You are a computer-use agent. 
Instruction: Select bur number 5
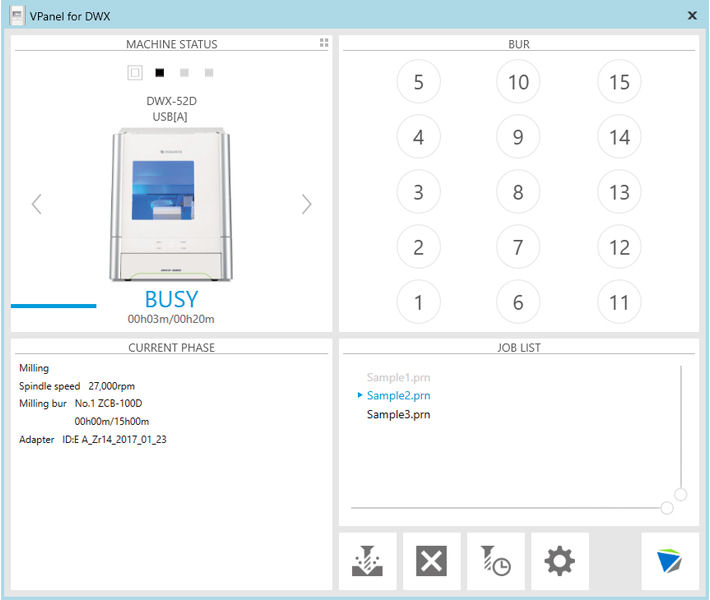point(418,82)
